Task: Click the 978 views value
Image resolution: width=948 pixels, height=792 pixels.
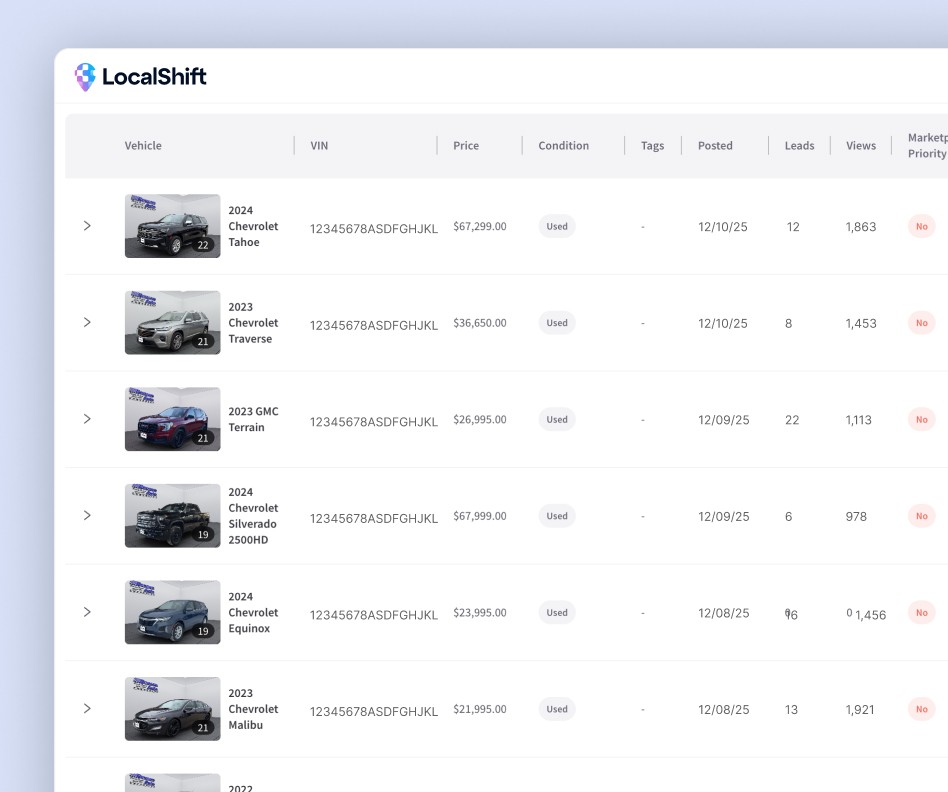Action: [856, 516]
